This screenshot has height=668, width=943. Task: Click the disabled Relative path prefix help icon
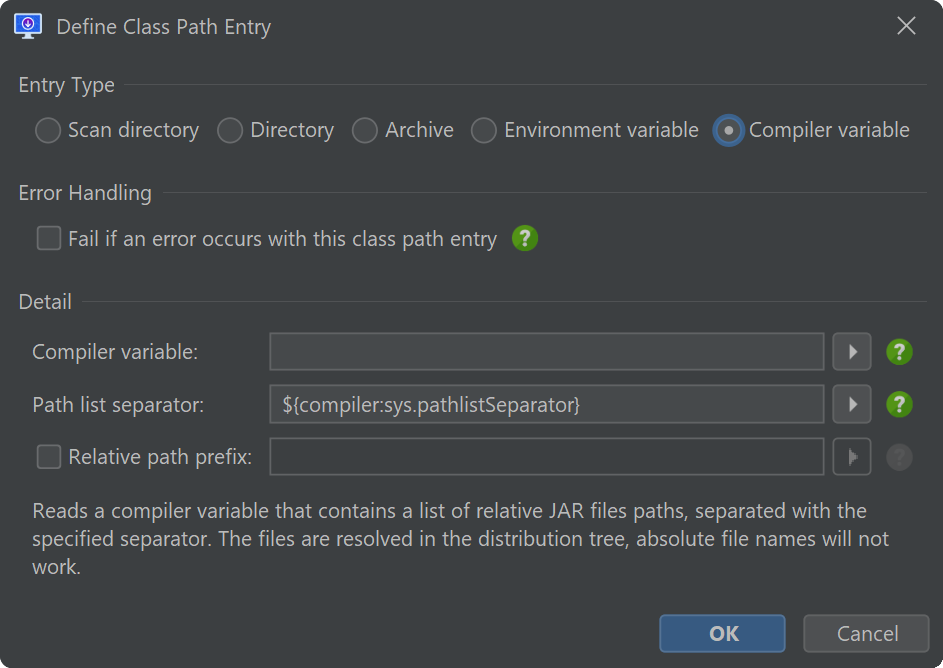coord(899,457)
